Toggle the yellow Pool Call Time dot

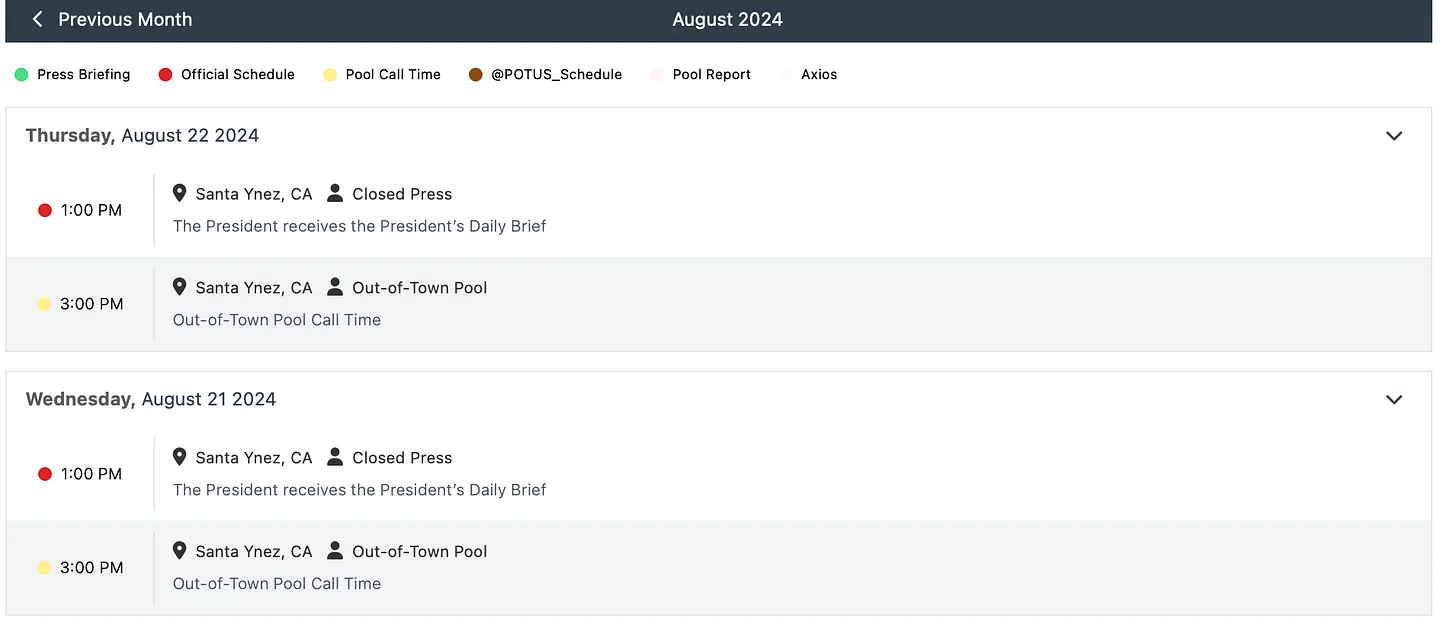pyautogui.click(x=330, y=74)
